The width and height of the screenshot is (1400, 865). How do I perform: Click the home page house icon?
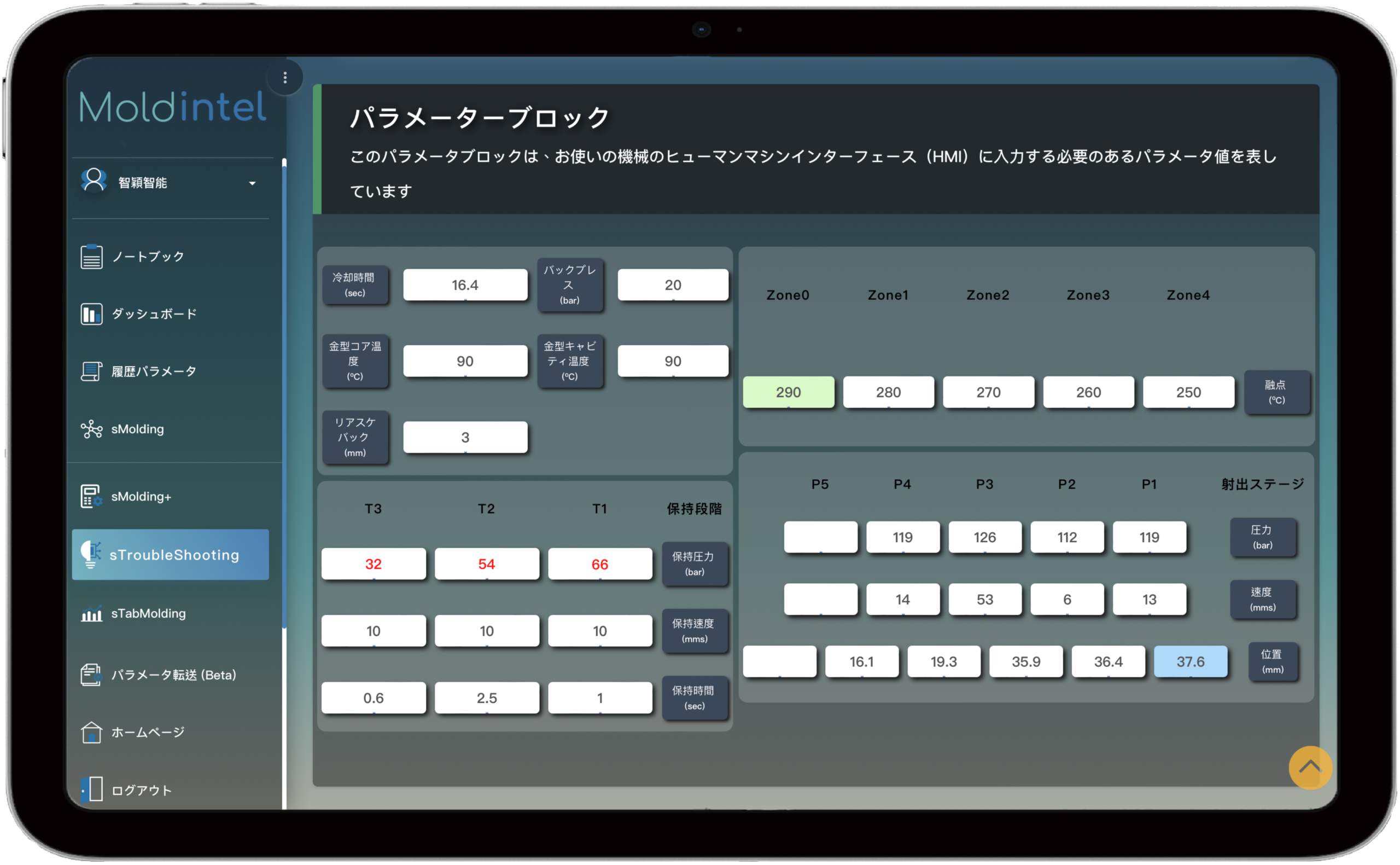tap(91, 732)
